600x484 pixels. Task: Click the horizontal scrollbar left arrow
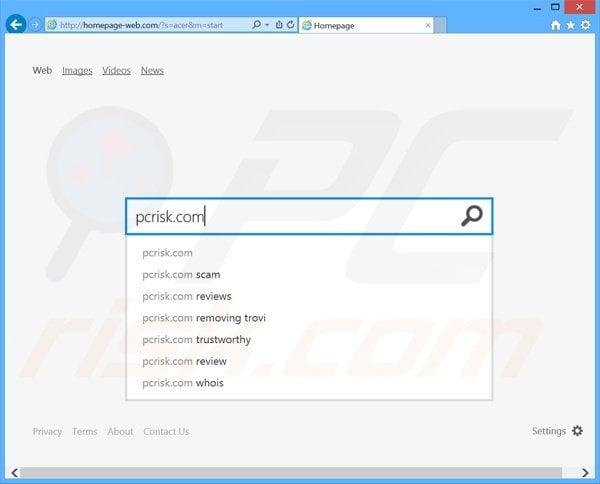[14, 473]
